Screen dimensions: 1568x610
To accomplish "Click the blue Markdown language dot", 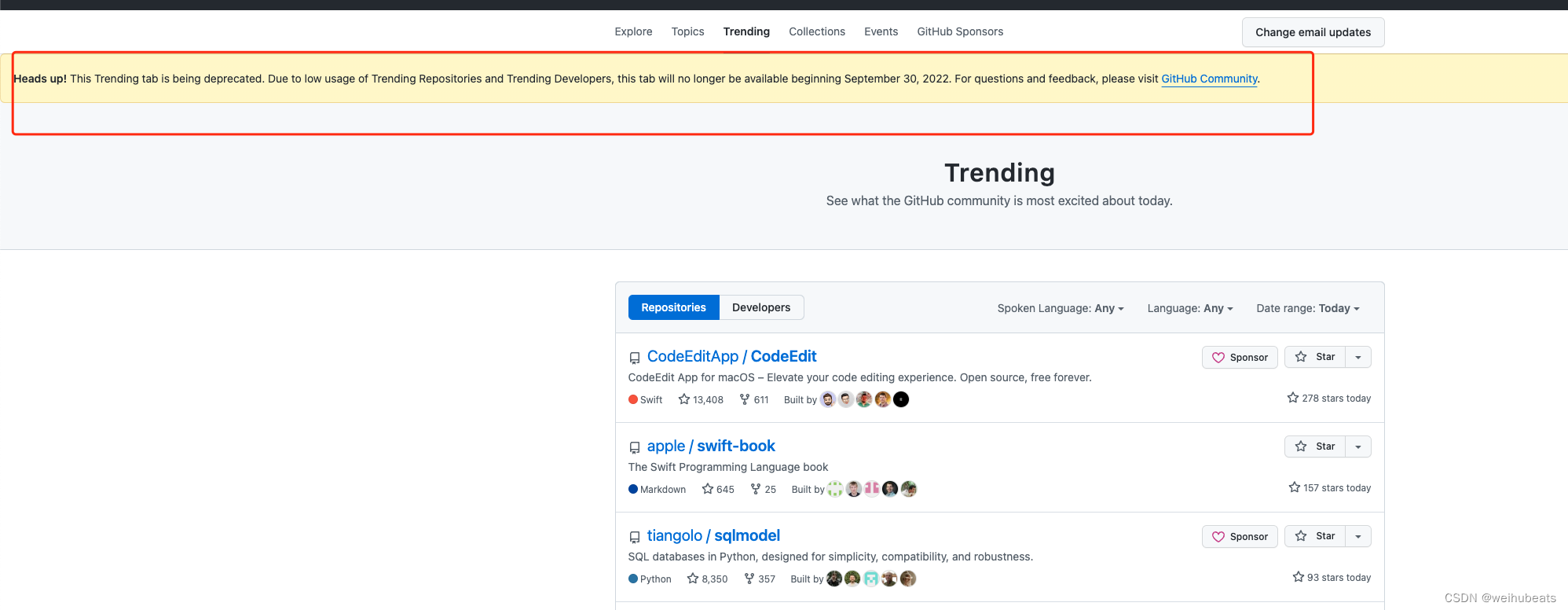I will click(x=633, y=489).
